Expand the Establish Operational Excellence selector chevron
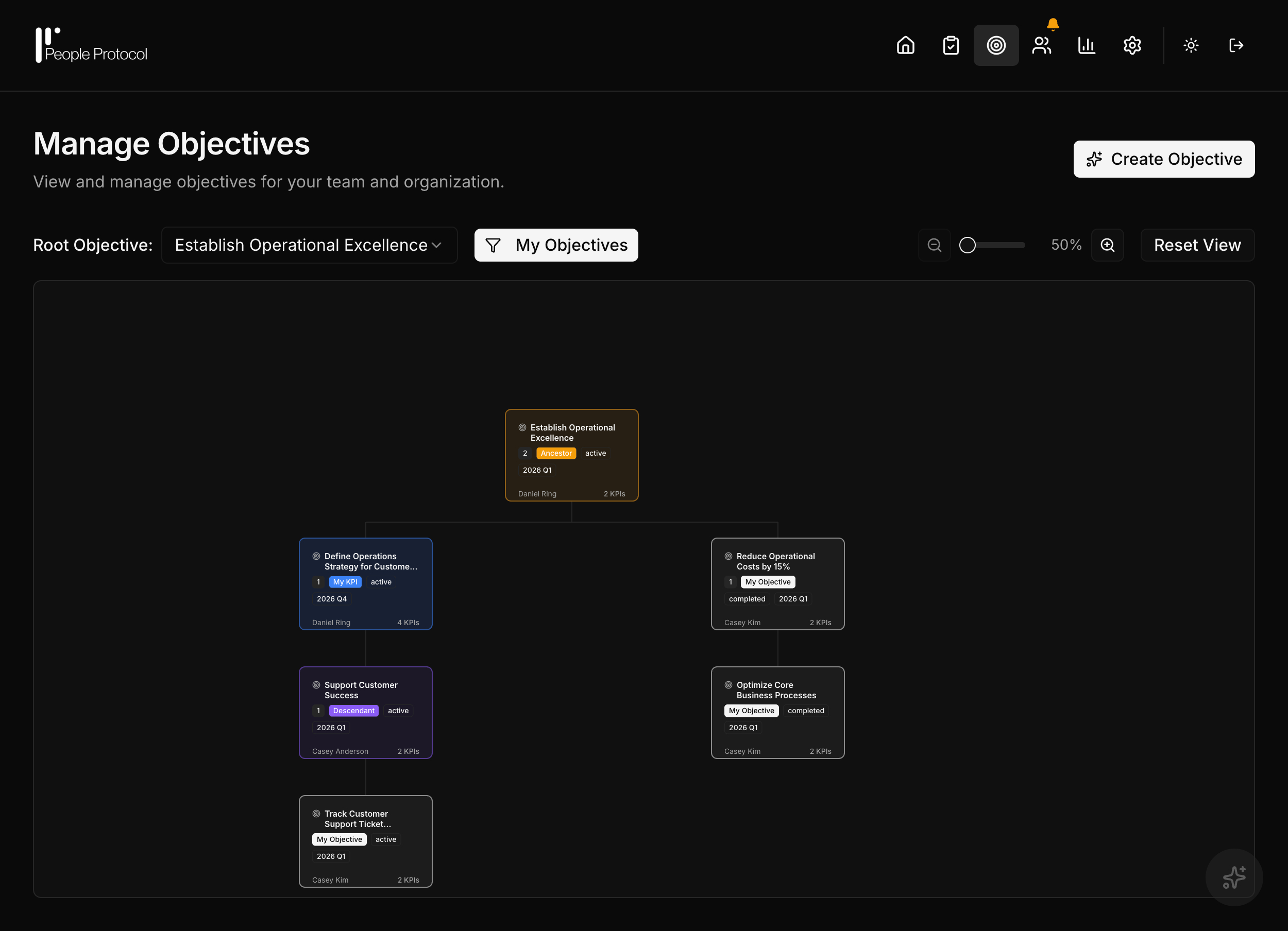This screenshot has height=931, width=1288. tap(437, 245)
